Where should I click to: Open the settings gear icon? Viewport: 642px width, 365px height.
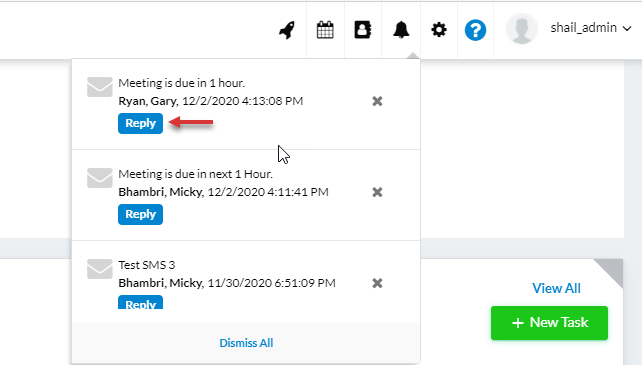pyautogui.click(x=439, y=30)
